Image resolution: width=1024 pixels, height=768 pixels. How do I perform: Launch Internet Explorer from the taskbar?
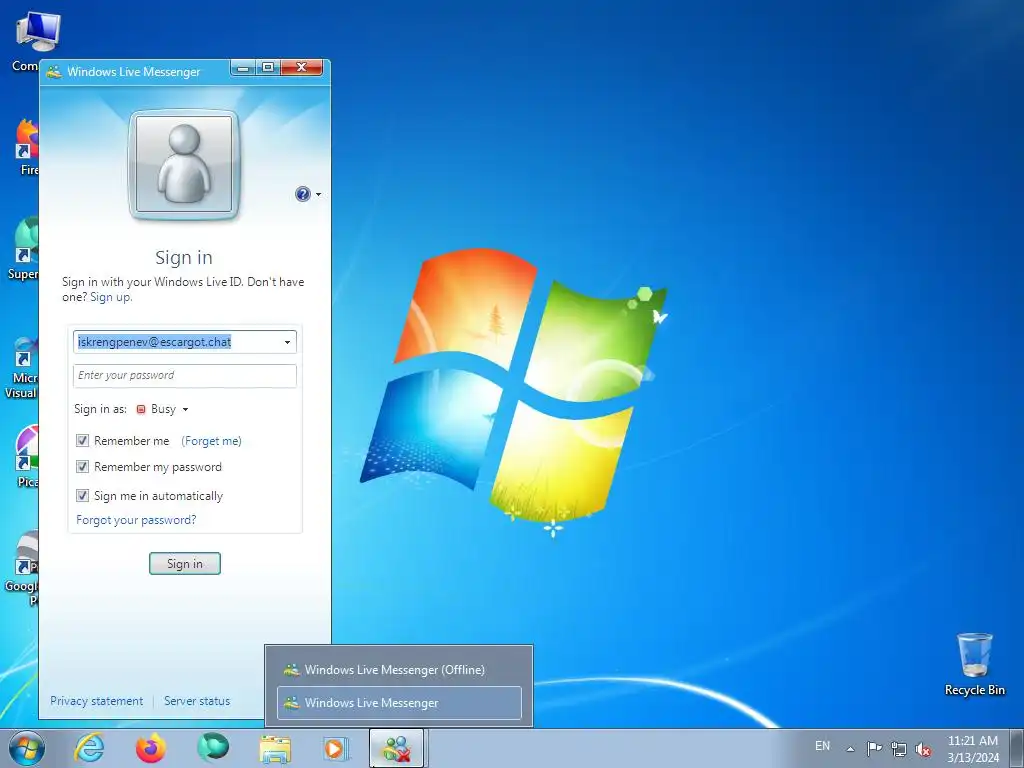click(x=89, y=748)
